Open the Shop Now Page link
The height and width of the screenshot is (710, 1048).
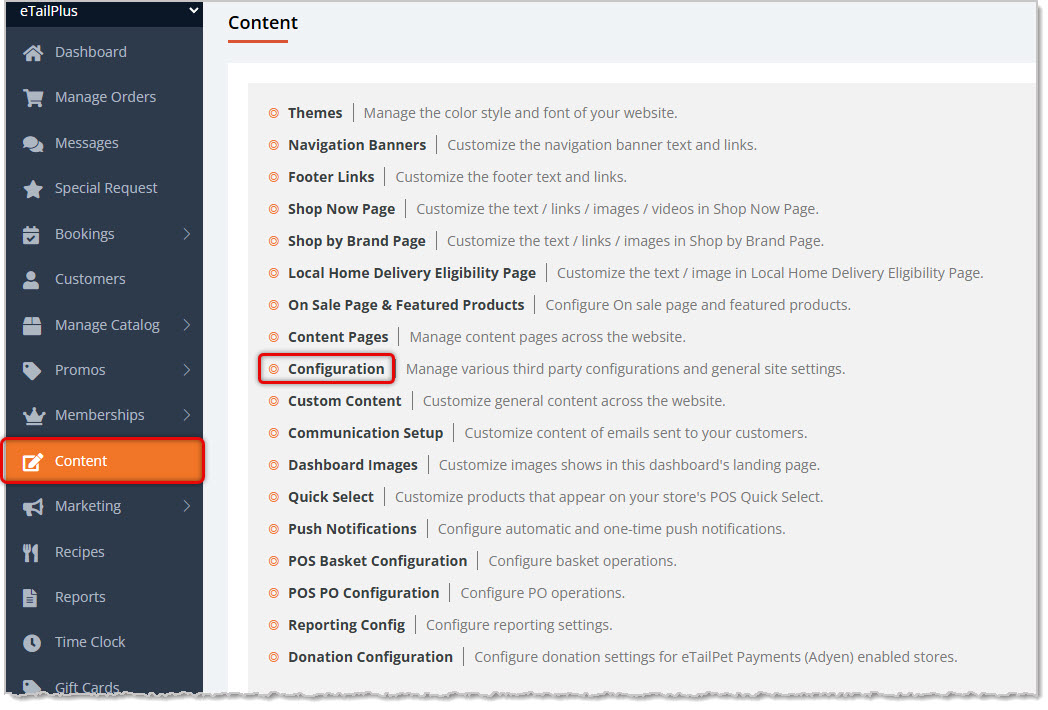[x=342, y=209]
